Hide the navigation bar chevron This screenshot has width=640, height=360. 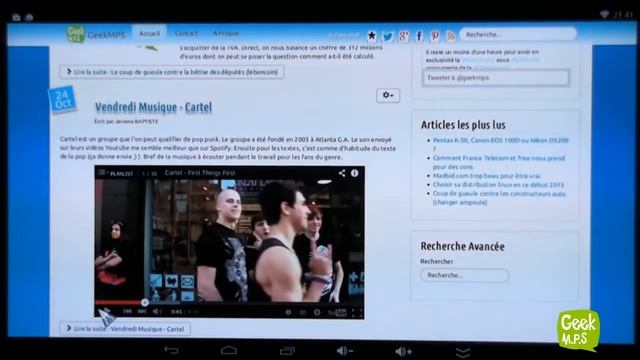463,352
